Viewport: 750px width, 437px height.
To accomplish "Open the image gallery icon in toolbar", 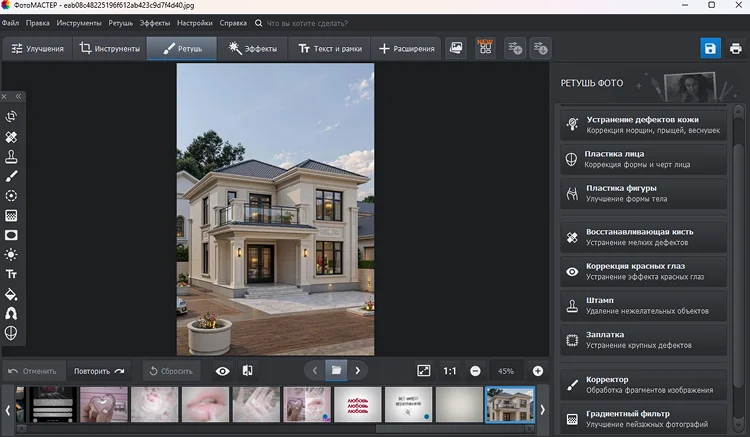I will tap(456, 48).
